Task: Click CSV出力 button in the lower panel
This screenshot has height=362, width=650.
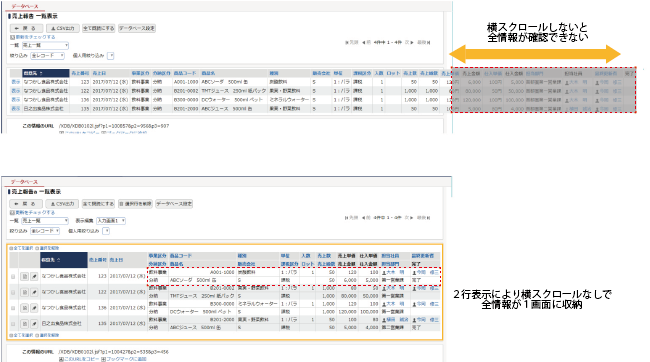Action: tap(62, 204)
